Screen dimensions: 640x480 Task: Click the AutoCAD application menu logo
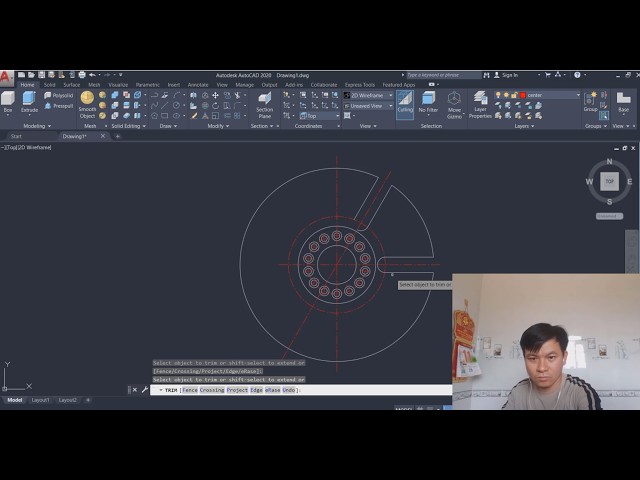[6, 78]
